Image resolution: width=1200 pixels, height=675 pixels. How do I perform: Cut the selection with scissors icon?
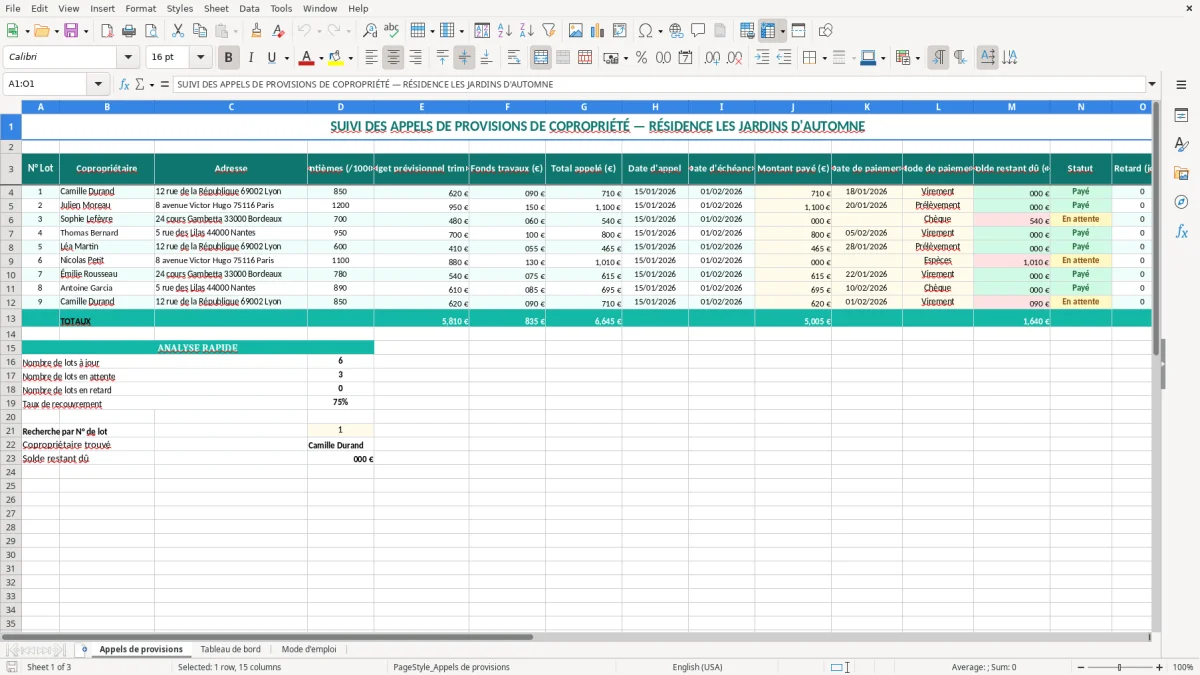[178, 31]
